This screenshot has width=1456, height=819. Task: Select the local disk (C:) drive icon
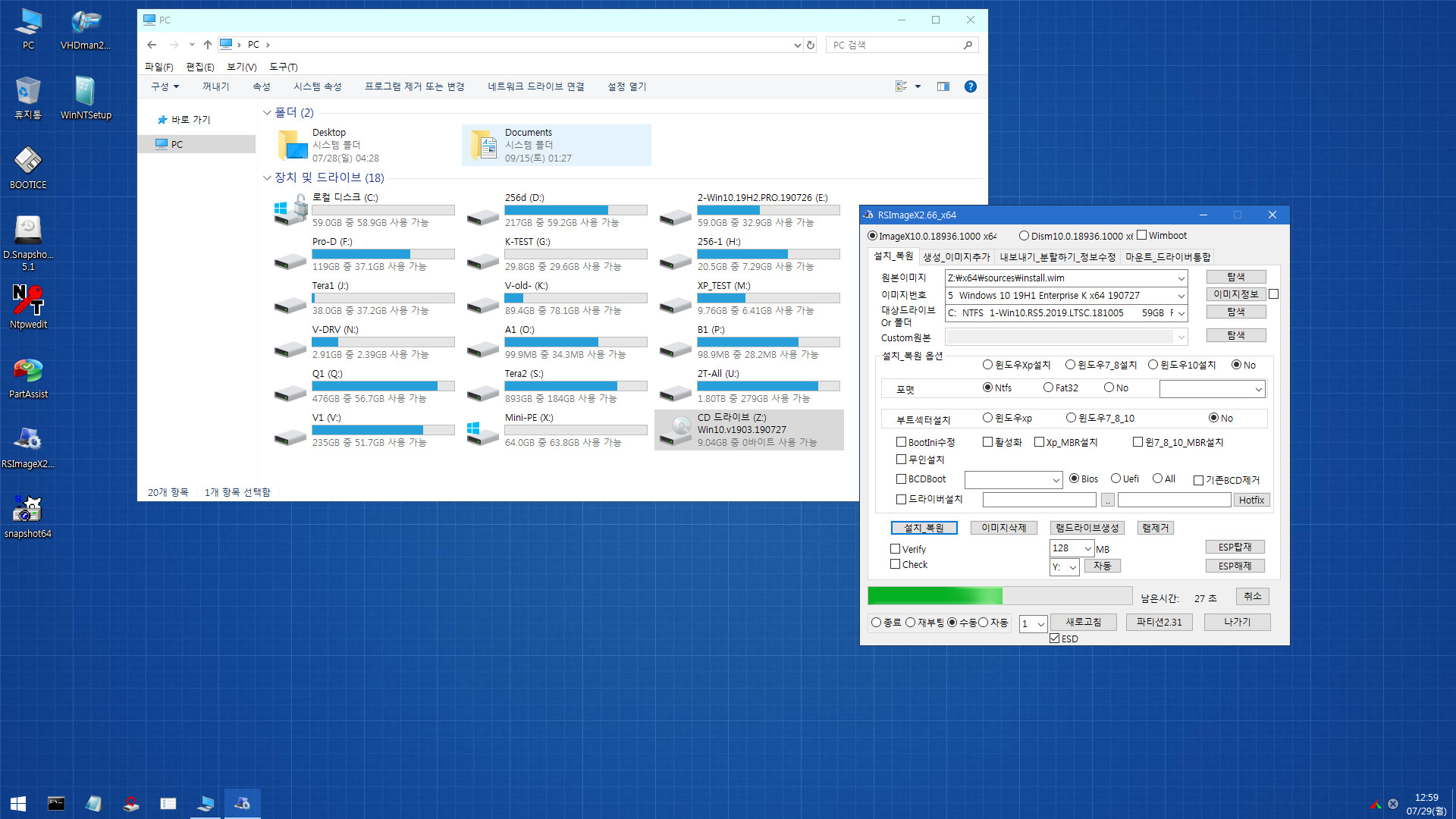pyautogui.click(x=290, y=209)
